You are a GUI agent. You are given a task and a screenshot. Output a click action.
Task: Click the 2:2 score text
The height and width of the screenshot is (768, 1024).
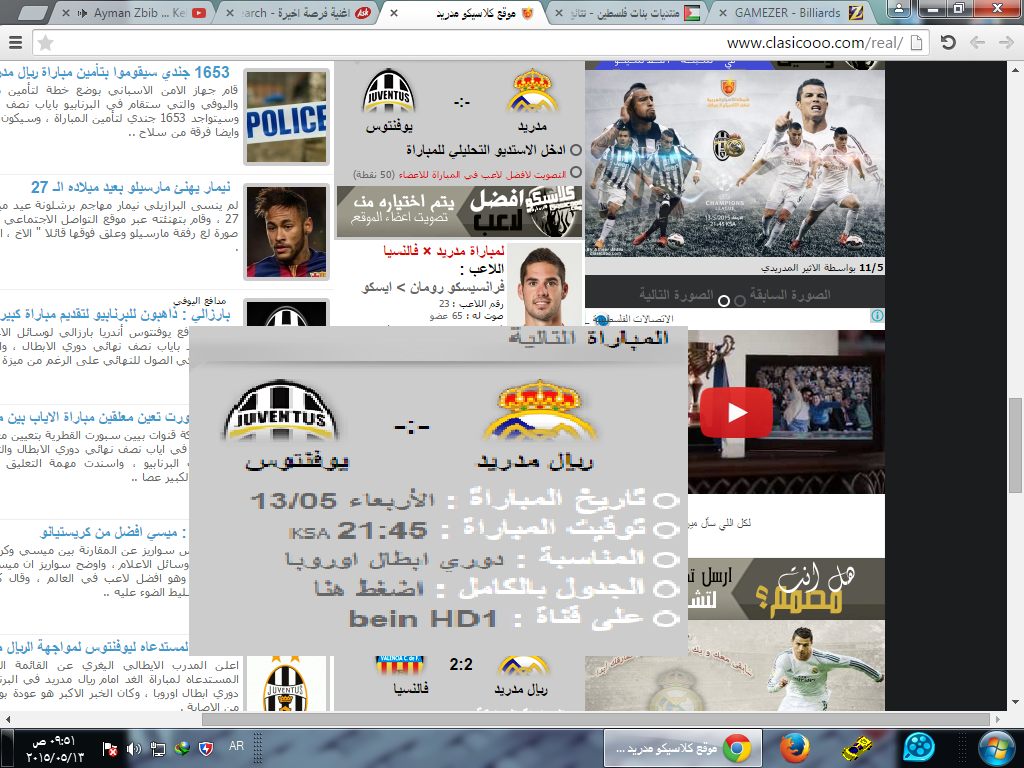point(460,664)
